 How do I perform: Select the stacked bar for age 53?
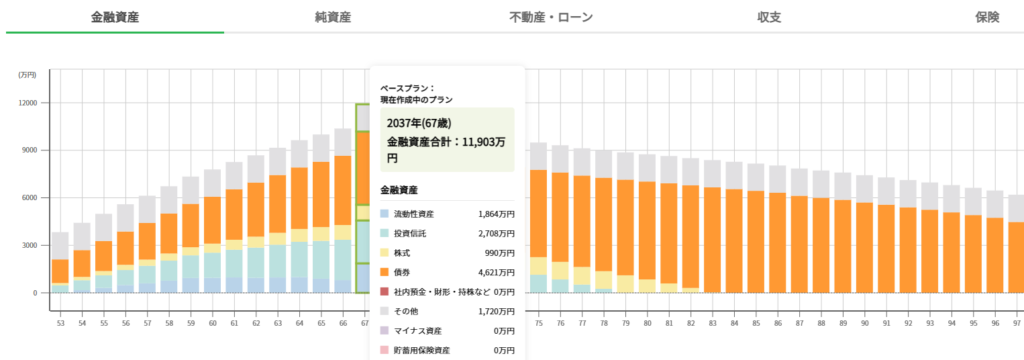[61, 263]
